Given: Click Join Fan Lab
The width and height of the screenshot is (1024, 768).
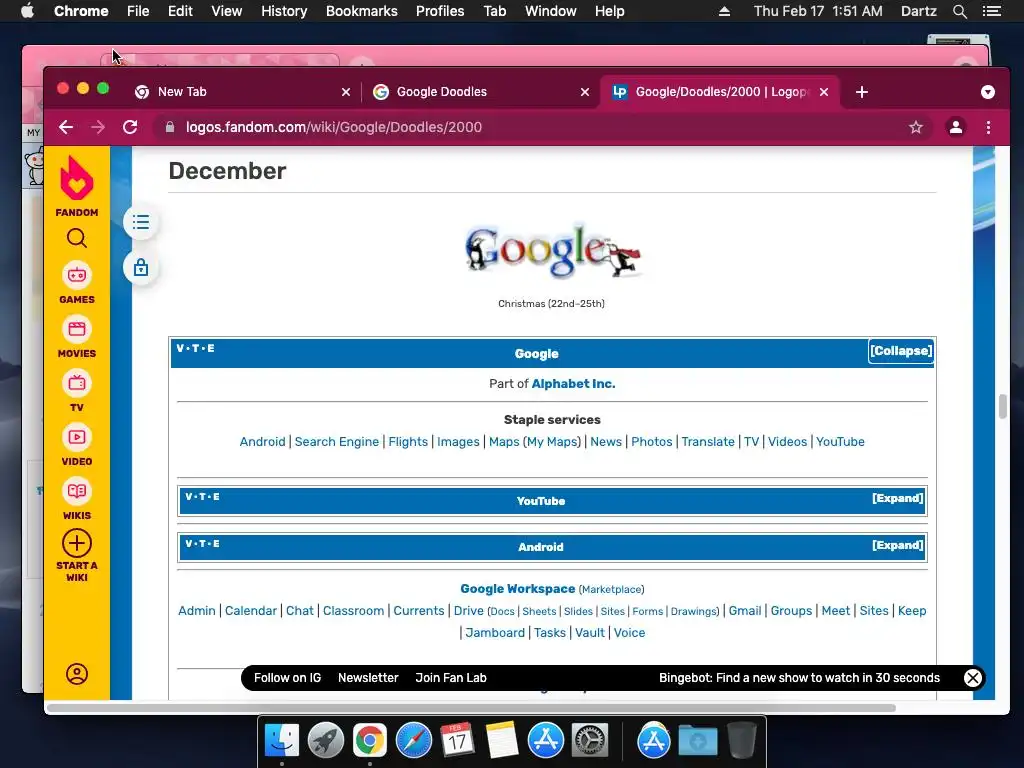Looking at the screenshot, I should pyautogui.click(x=451, y=678).
